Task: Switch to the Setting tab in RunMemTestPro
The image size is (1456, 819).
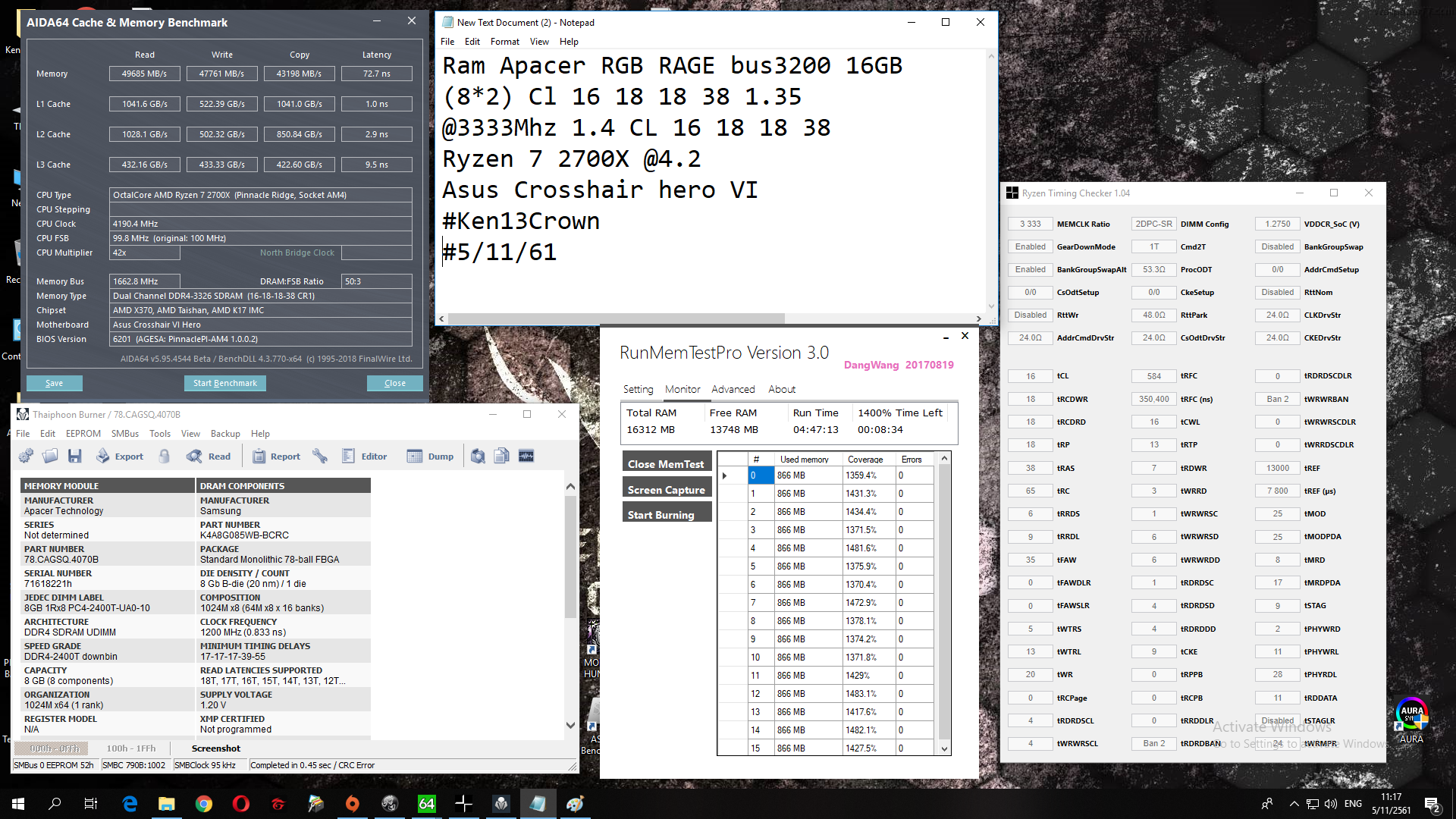Action: (638, 389)
